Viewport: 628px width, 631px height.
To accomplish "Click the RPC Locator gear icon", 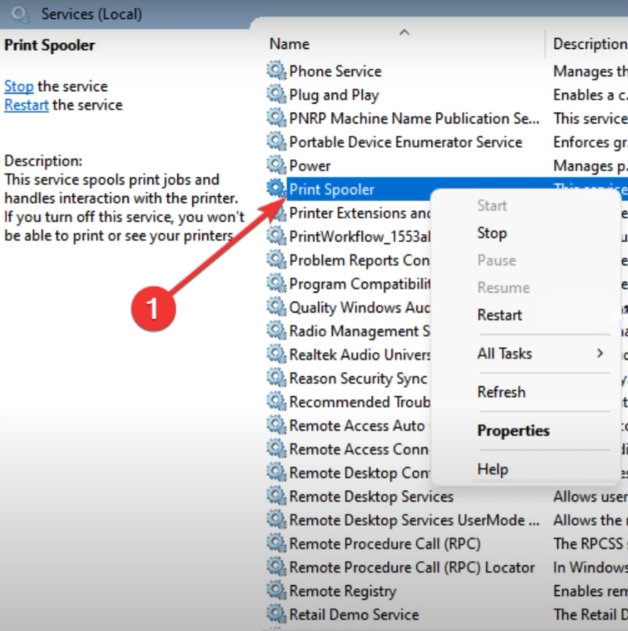I will (x=276, y=567).
